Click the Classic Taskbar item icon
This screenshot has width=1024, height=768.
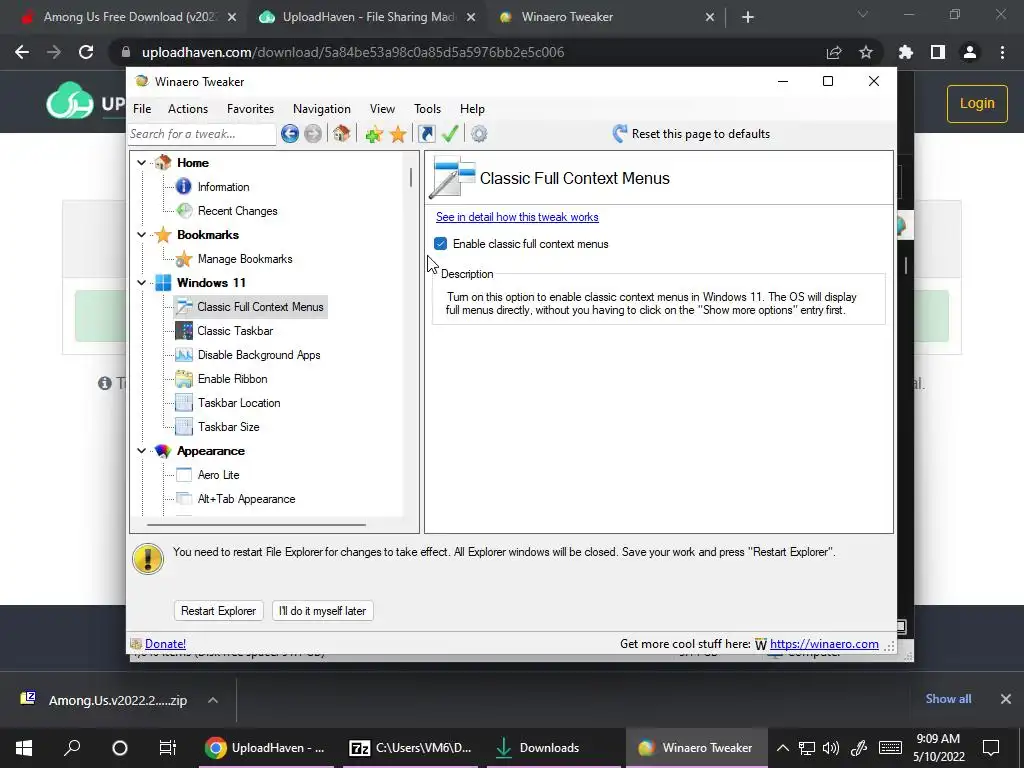(x=184, y=330)
